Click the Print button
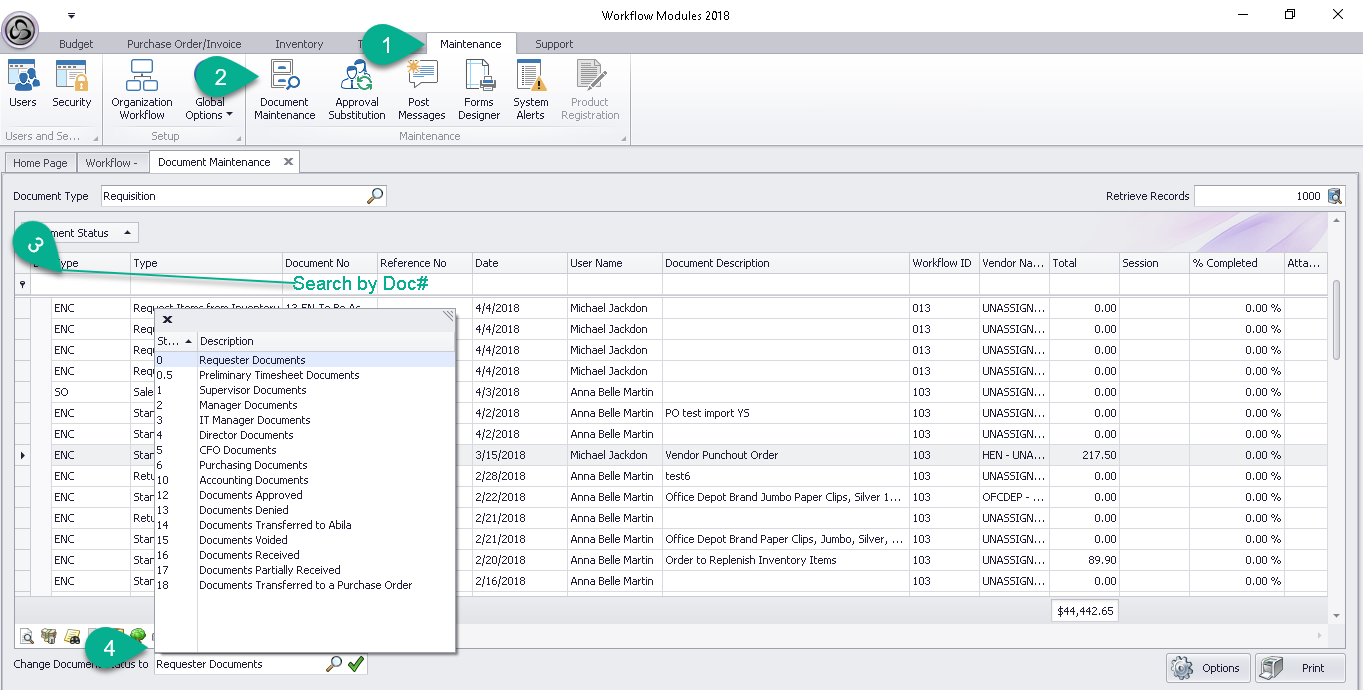This screenshot has width=1363, height=690. [x=1300, y=668]
